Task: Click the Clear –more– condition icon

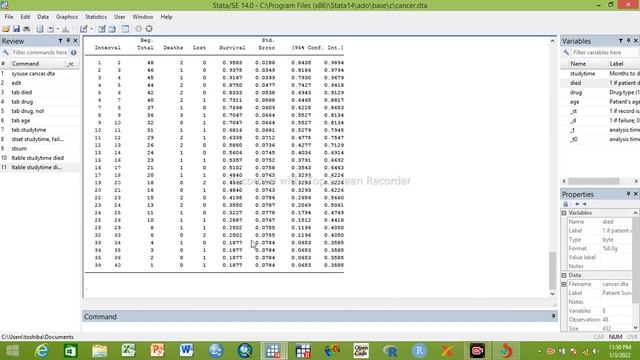Action: (x=139, y=29)
